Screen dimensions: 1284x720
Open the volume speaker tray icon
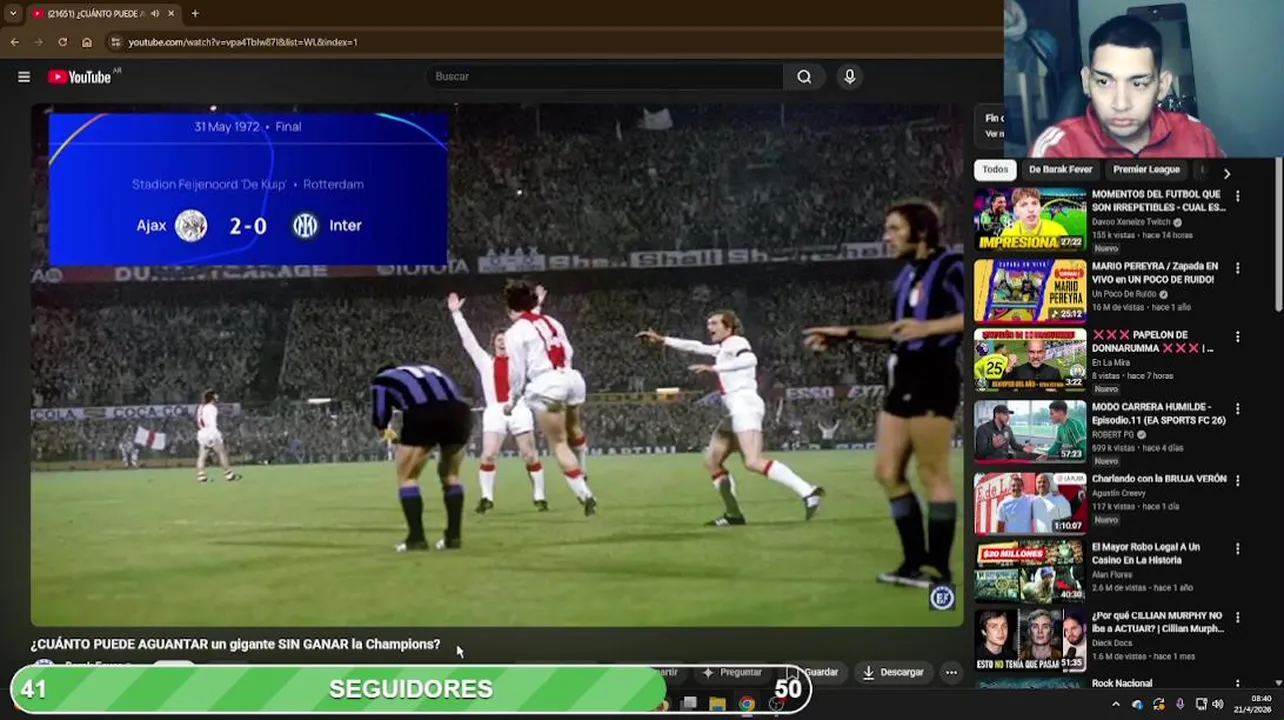(1218, 704)
